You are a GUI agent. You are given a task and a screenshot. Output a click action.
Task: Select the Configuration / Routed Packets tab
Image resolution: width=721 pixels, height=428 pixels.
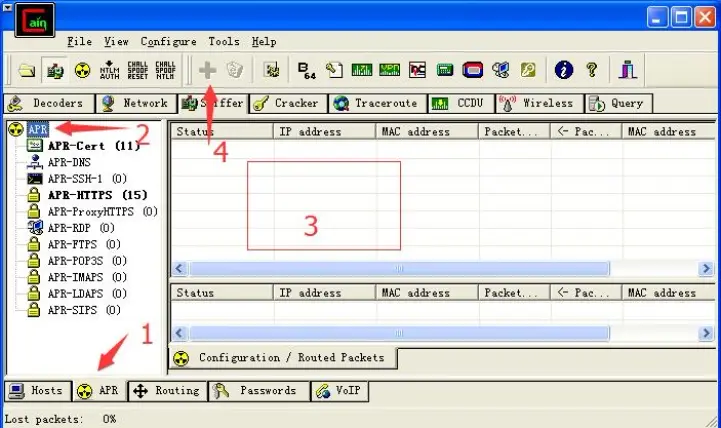pos(283,358)
